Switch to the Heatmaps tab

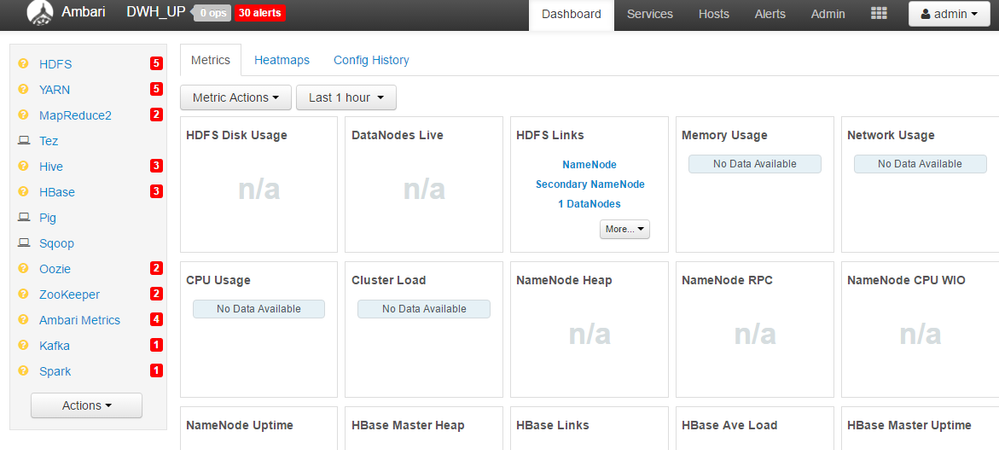[x=282, y=60]
